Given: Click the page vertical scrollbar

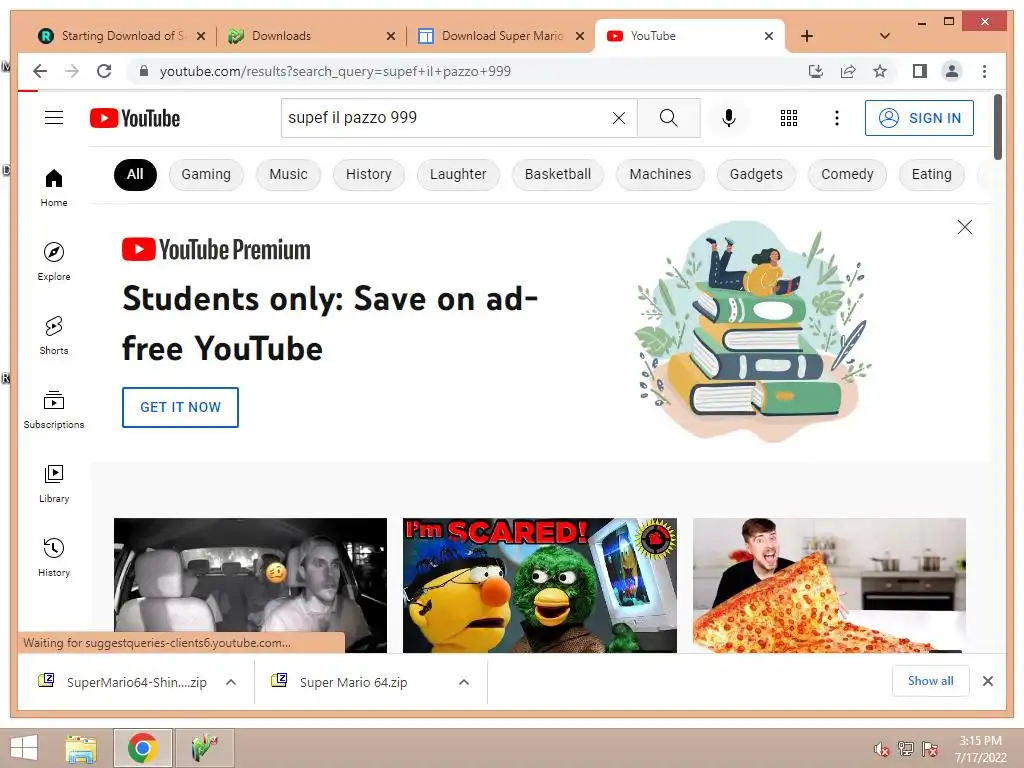Looking at the screenshot, I should 997,127.
